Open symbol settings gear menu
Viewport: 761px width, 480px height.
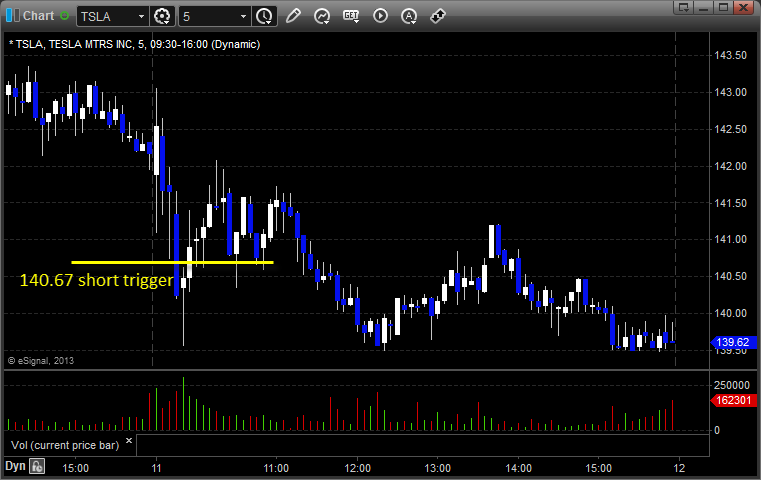coord(162,17)
